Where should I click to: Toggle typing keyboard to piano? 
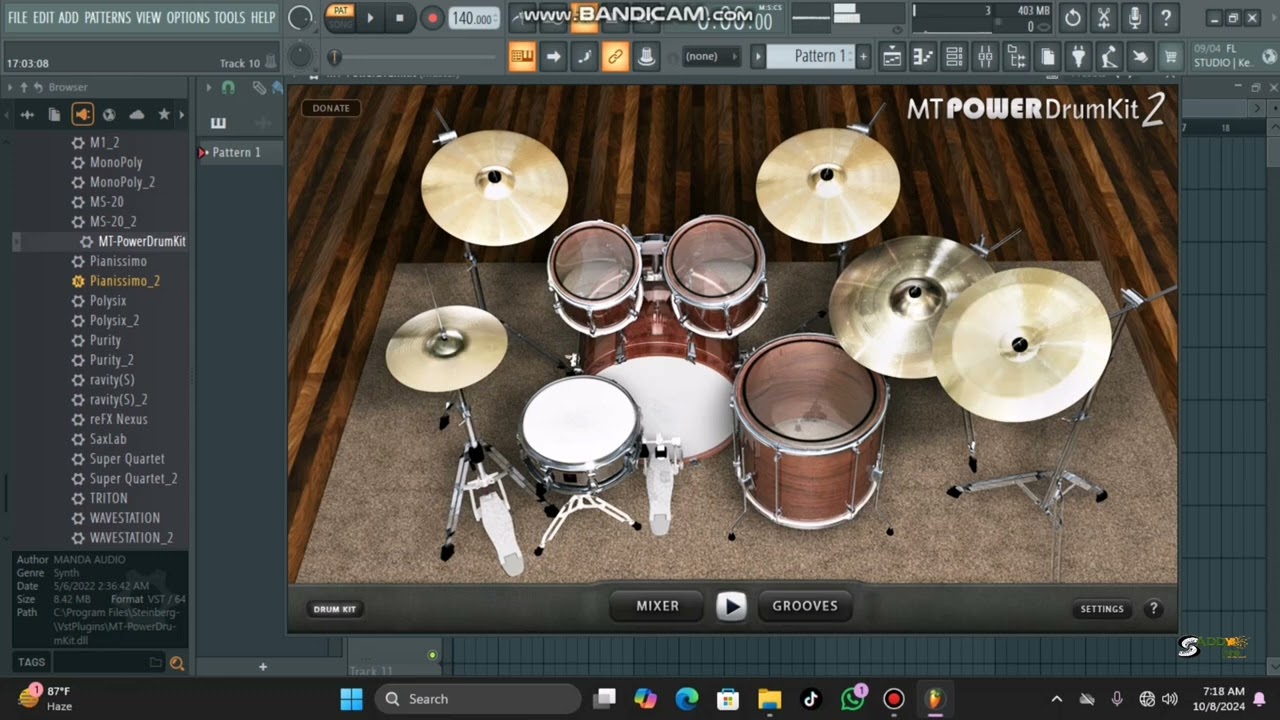click(522, 57)
